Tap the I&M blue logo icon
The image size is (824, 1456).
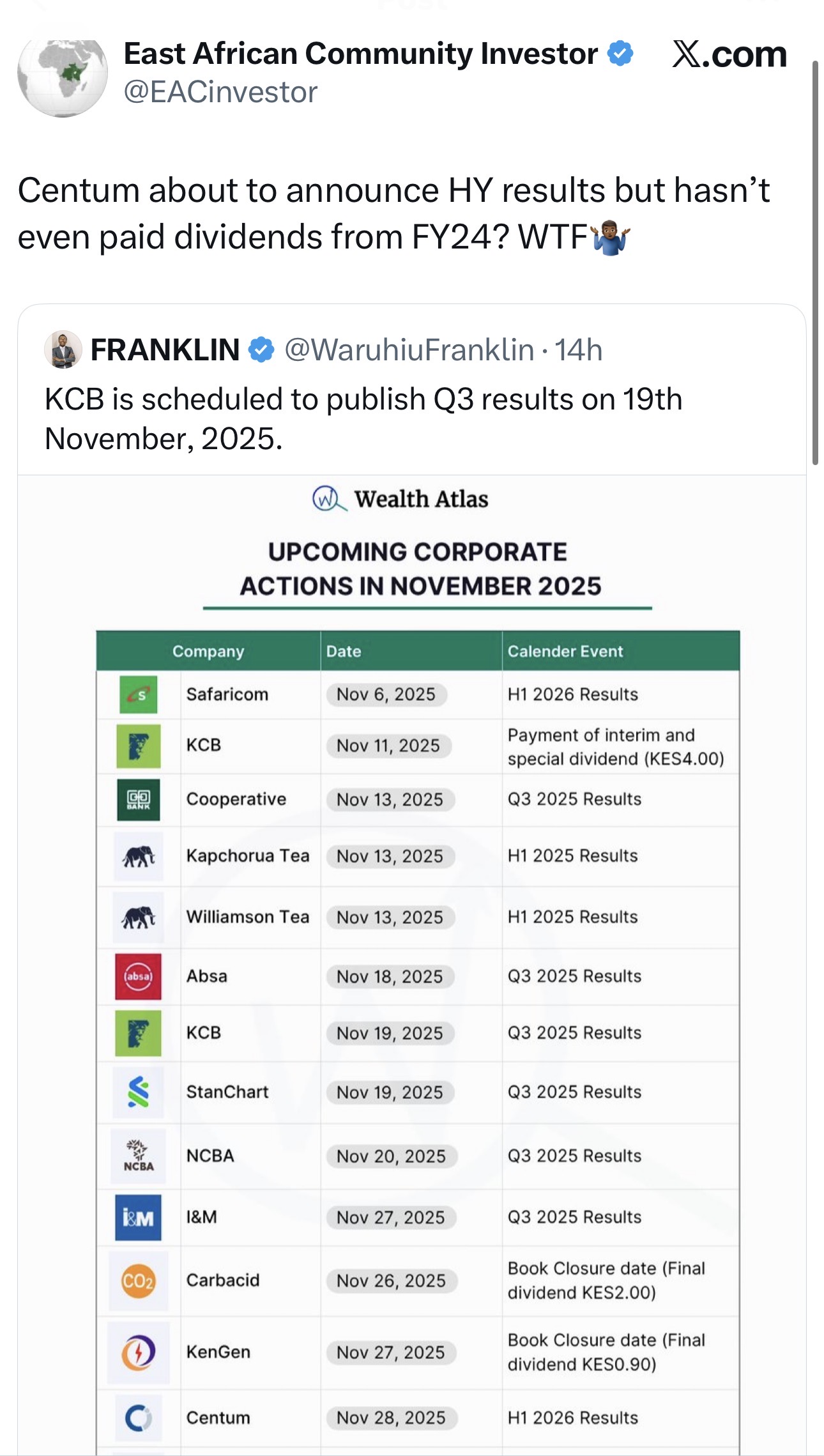tap(139, 1217)
